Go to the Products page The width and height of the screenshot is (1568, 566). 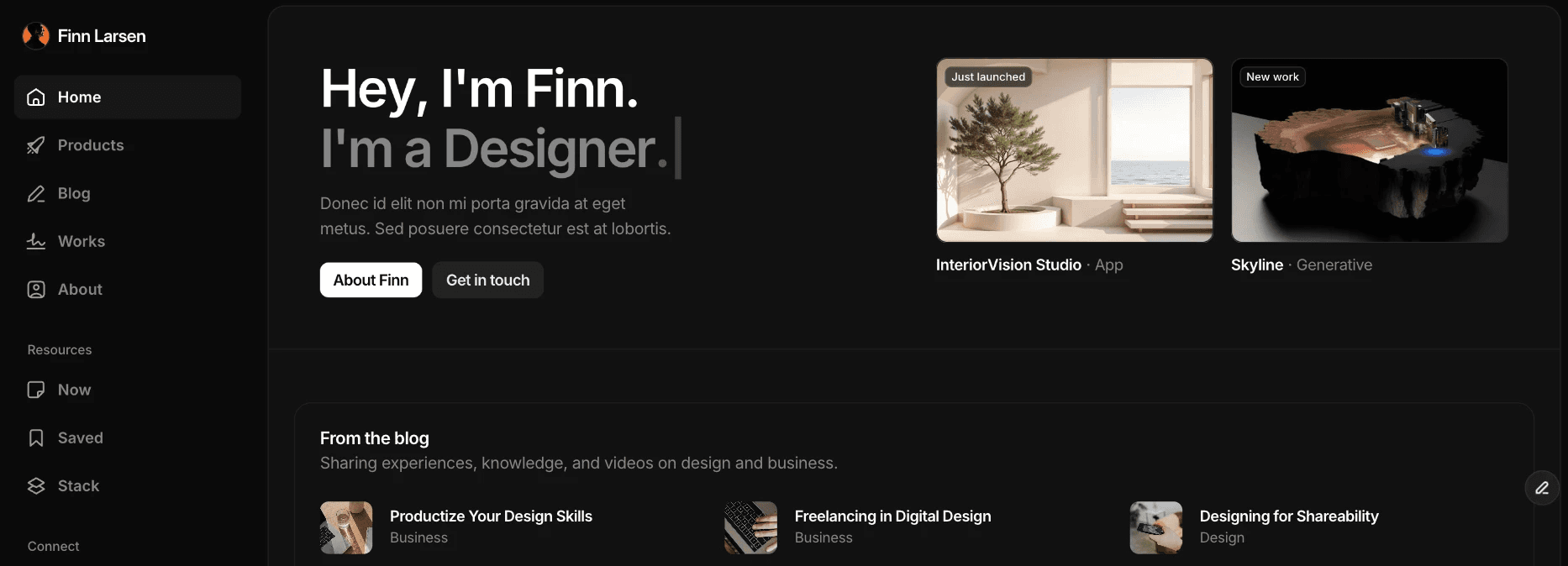click(91, 145)
